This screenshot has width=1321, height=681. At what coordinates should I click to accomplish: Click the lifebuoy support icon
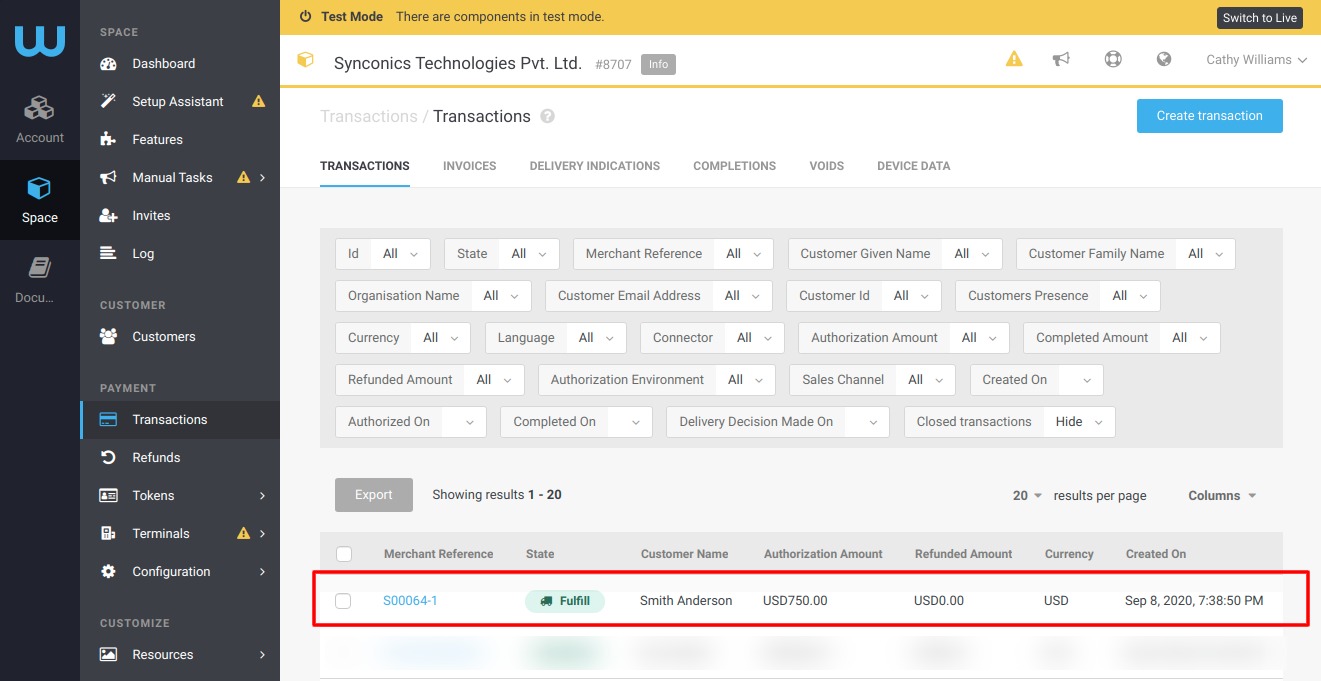[x=1113, y=59]
